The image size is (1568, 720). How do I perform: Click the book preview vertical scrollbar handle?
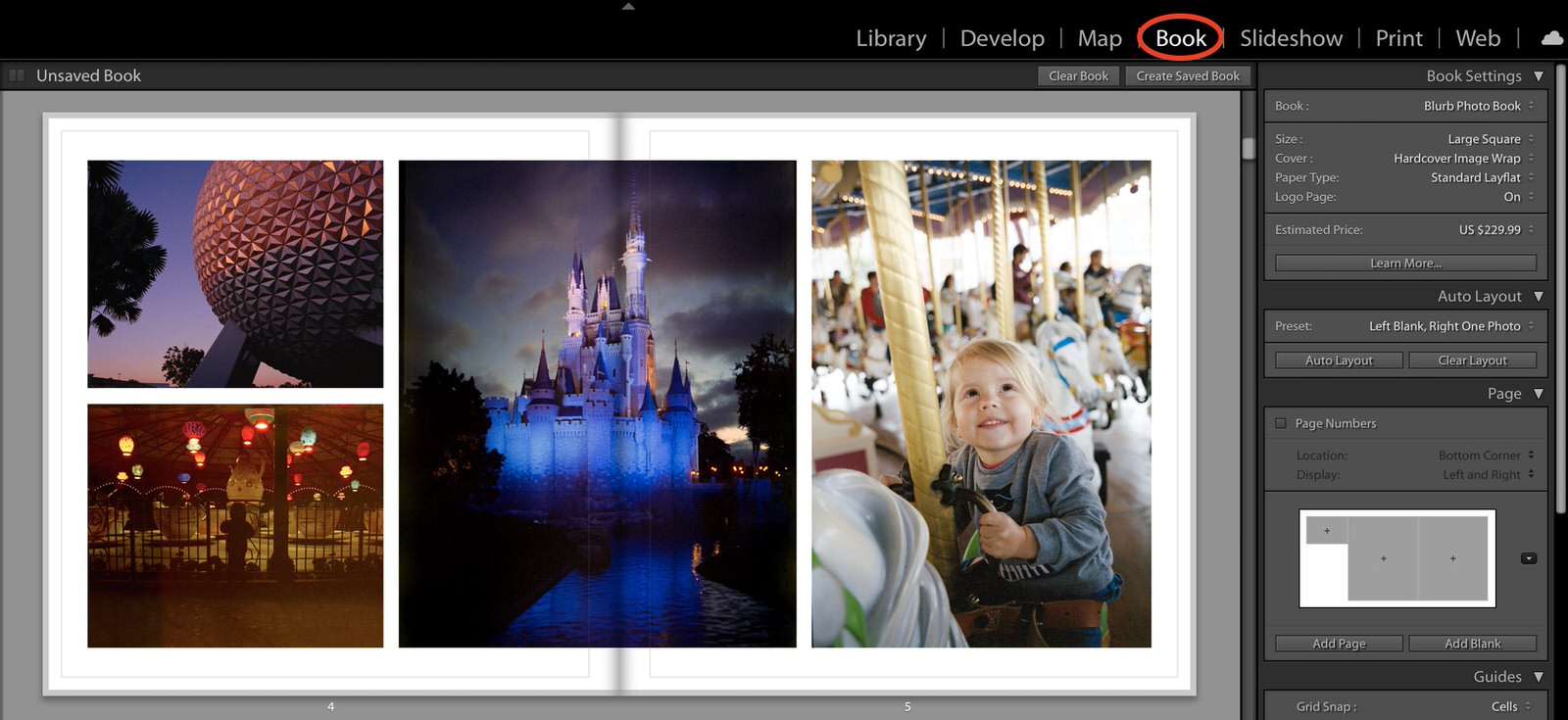tap(1249, 148)
